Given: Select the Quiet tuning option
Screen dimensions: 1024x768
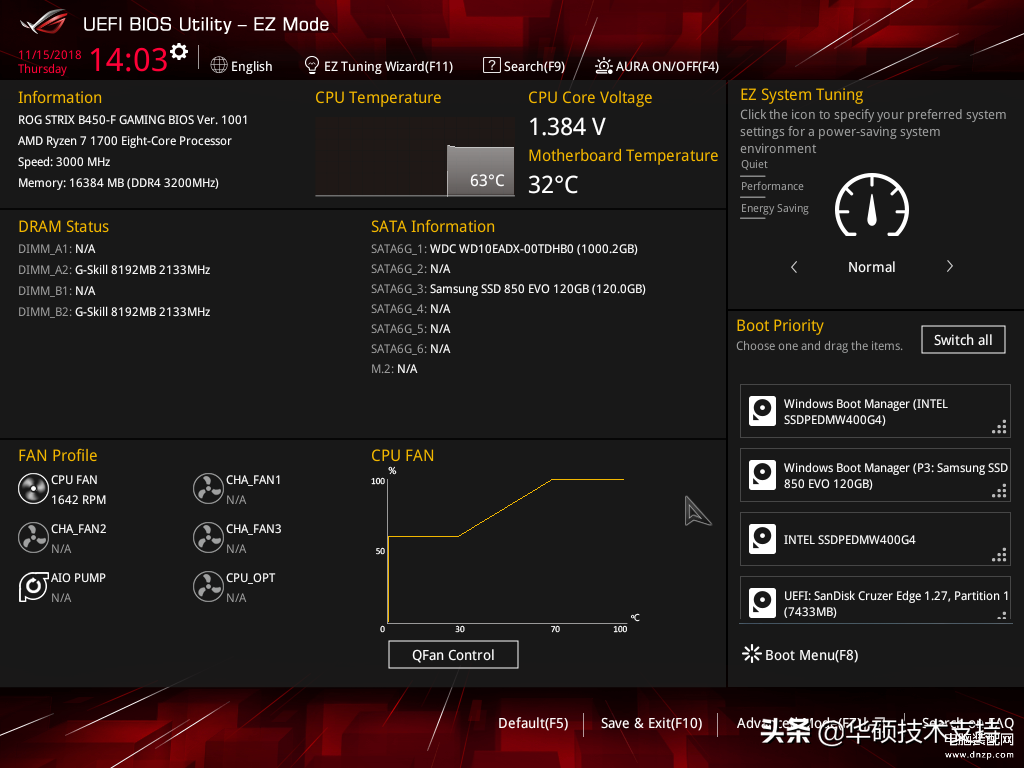Looking at the screenshot, I should 754,164.
